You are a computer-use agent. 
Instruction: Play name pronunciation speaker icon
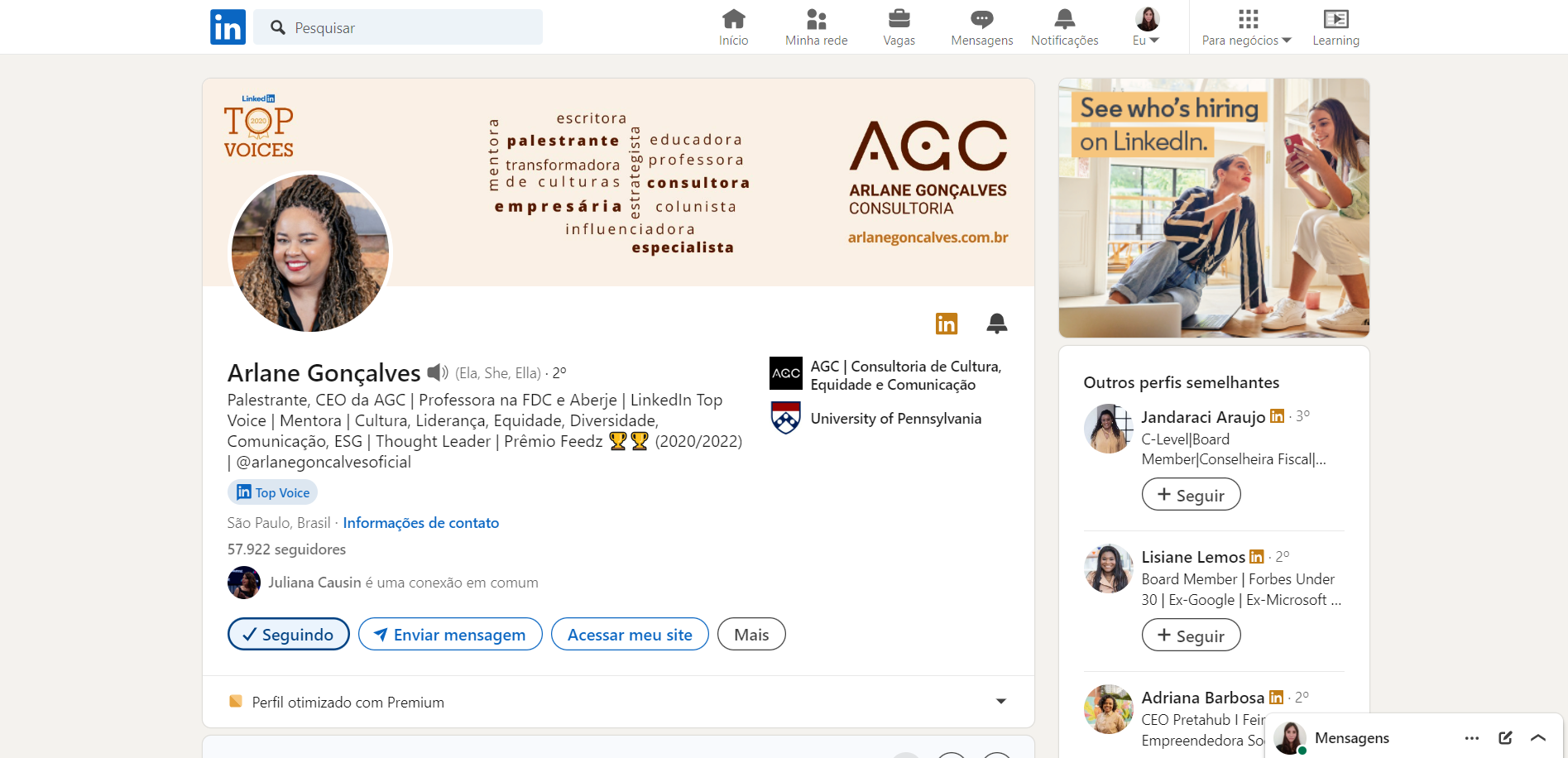(438, 372)
